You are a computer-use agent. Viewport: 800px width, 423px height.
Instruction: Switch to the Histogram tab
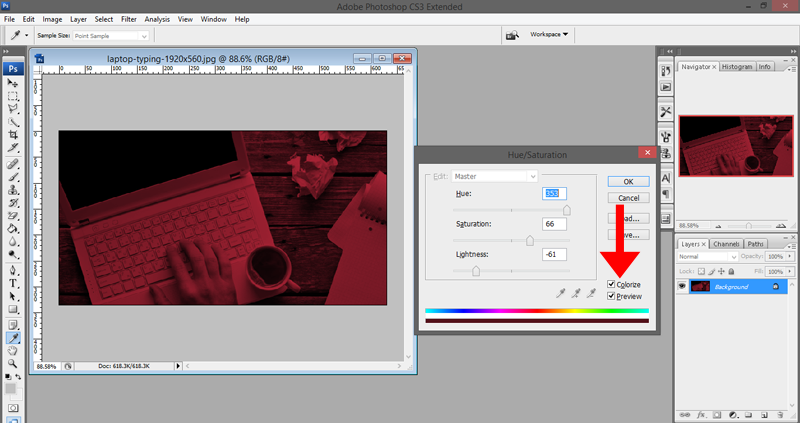737,67
